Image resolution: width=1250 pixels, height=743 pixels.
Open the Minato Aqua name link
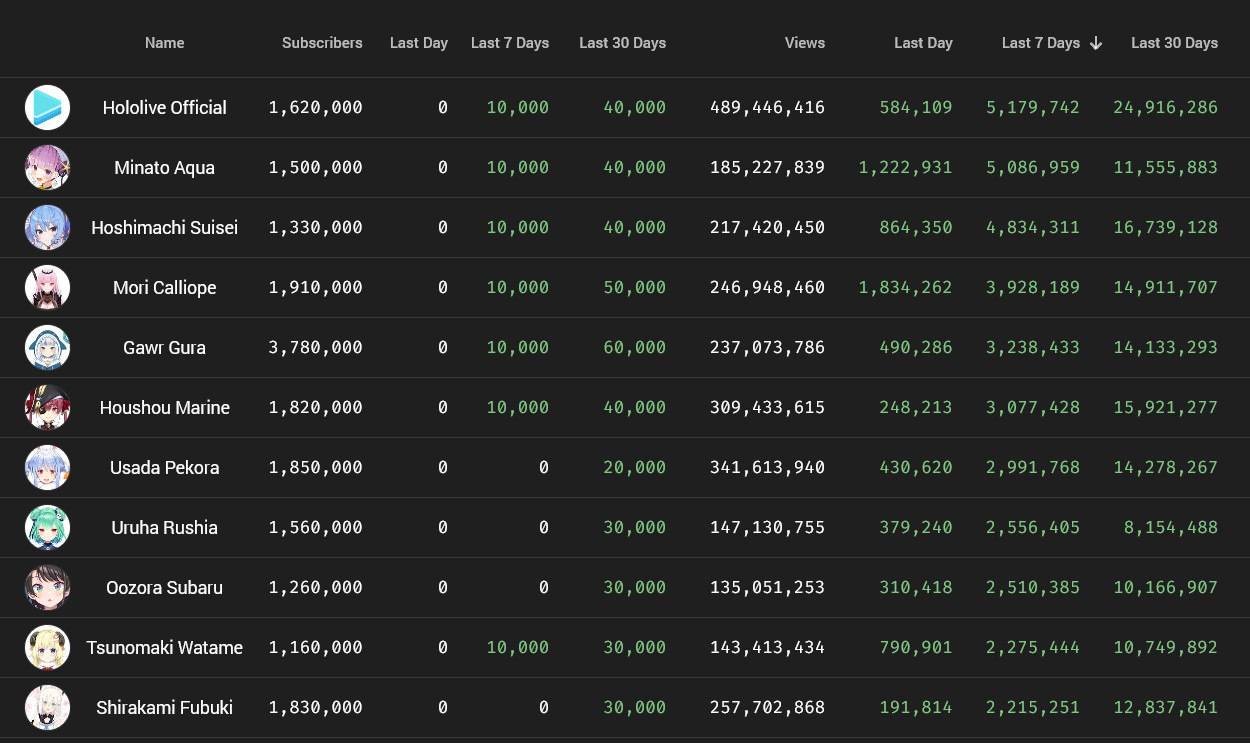pos(165,167)
